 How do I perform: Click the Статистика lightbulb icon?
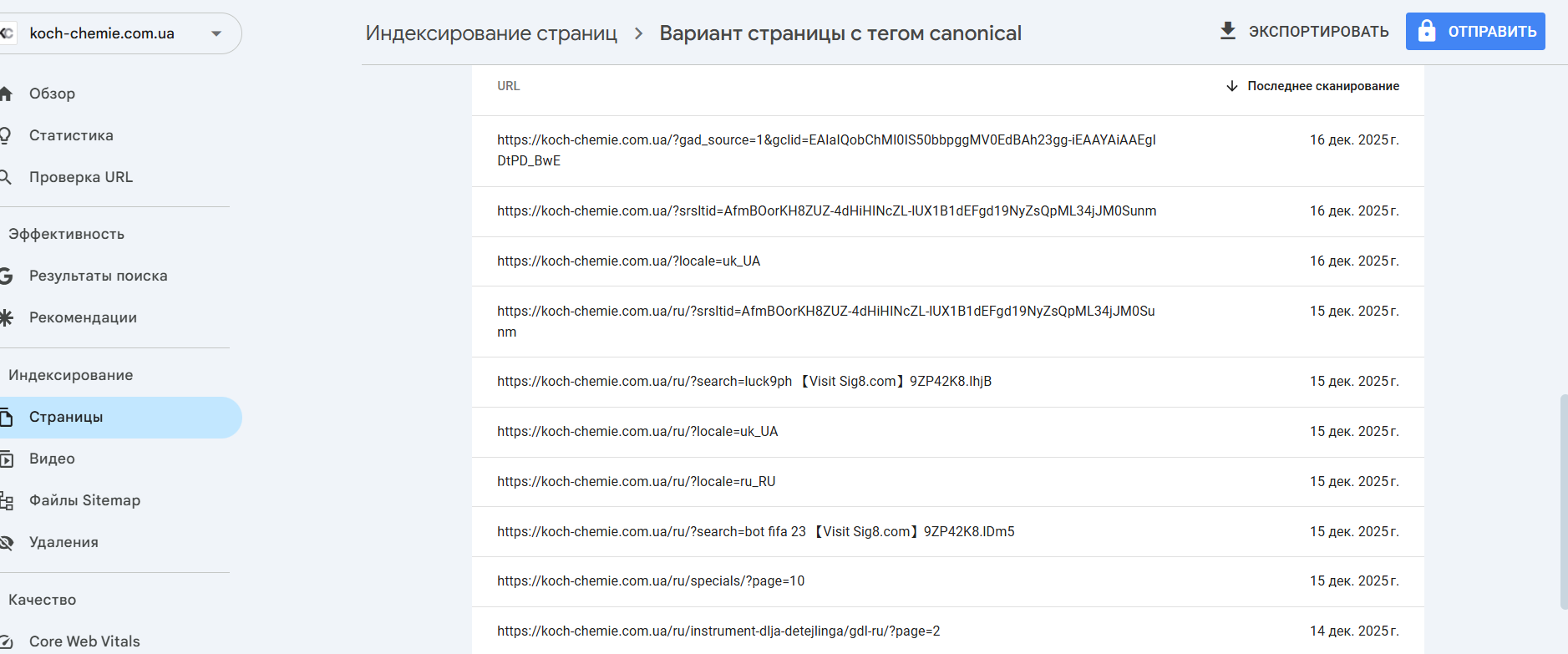click(x=5, y=135)
